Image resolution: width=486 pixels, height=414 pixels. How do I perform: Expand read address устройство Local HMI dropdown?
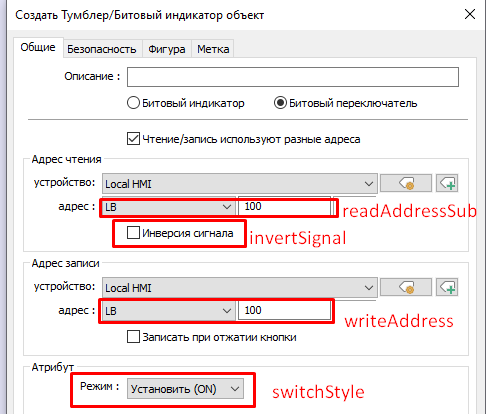click(x=240, y=183)
